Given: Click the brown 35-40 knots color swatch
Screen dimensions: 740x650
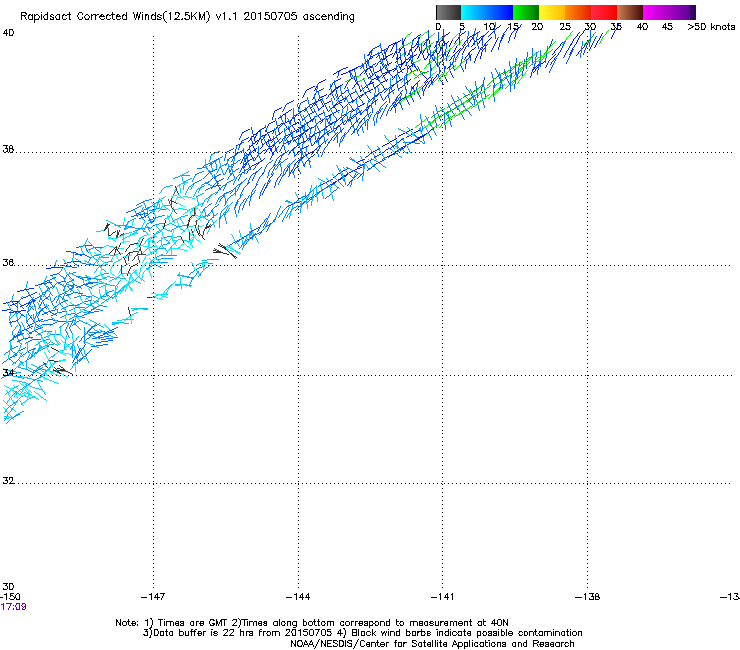Looking at the screenshot, I should click(630, 12).
